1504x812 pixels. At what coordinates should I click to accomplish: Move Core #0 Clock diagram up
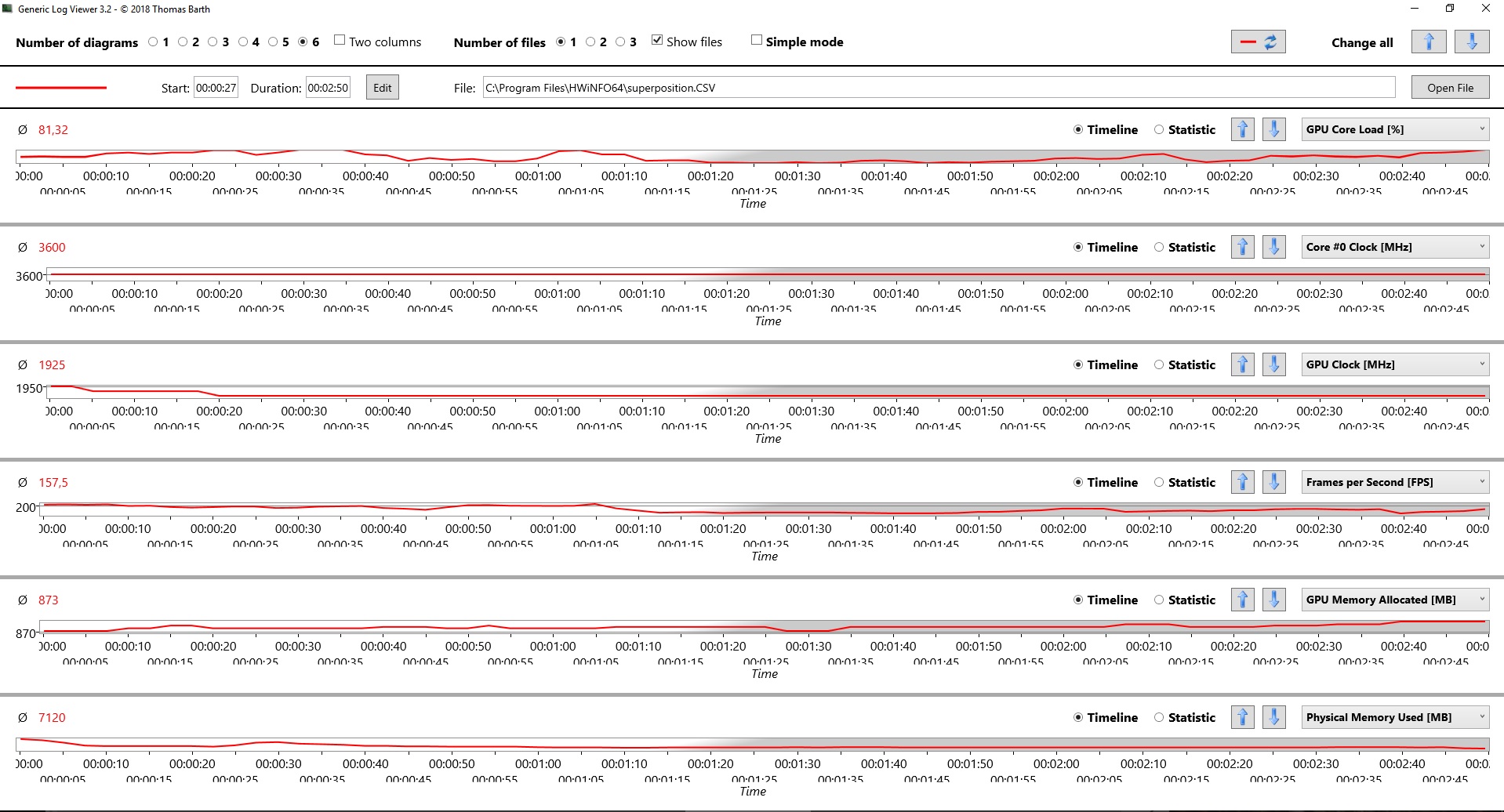click(x=1243, y=247)
